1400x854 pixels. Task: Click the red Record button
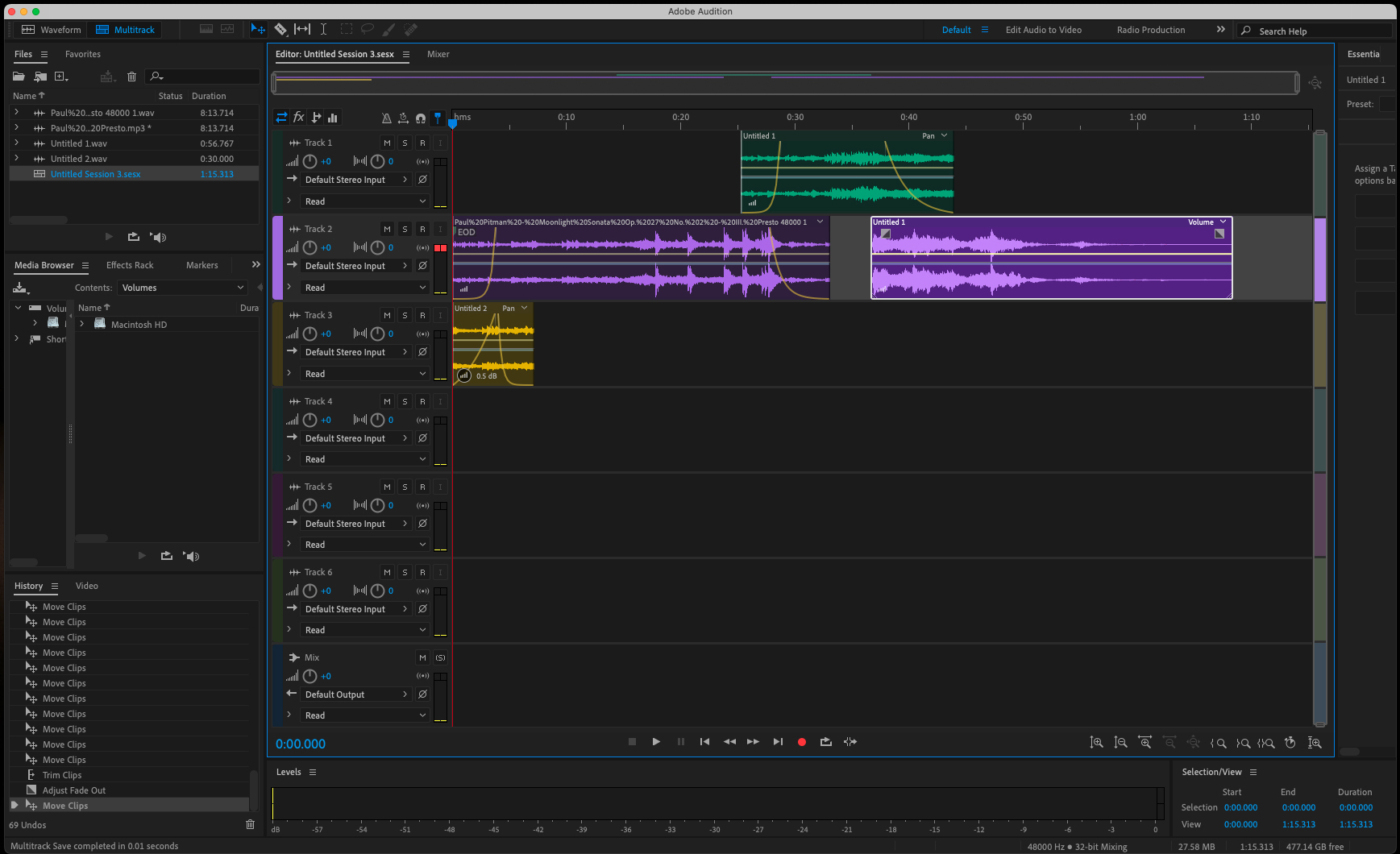(801, 742)
